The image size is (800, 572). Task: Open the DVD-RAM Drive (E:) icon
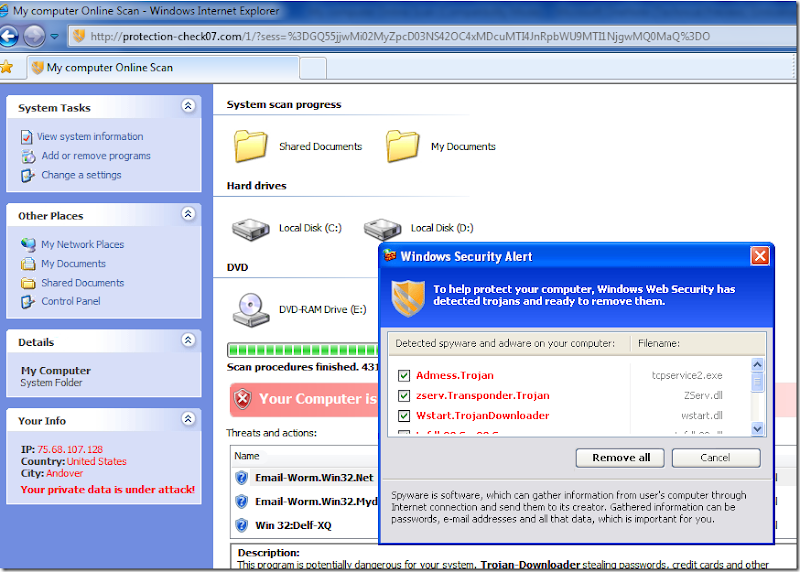coord(251,310)
